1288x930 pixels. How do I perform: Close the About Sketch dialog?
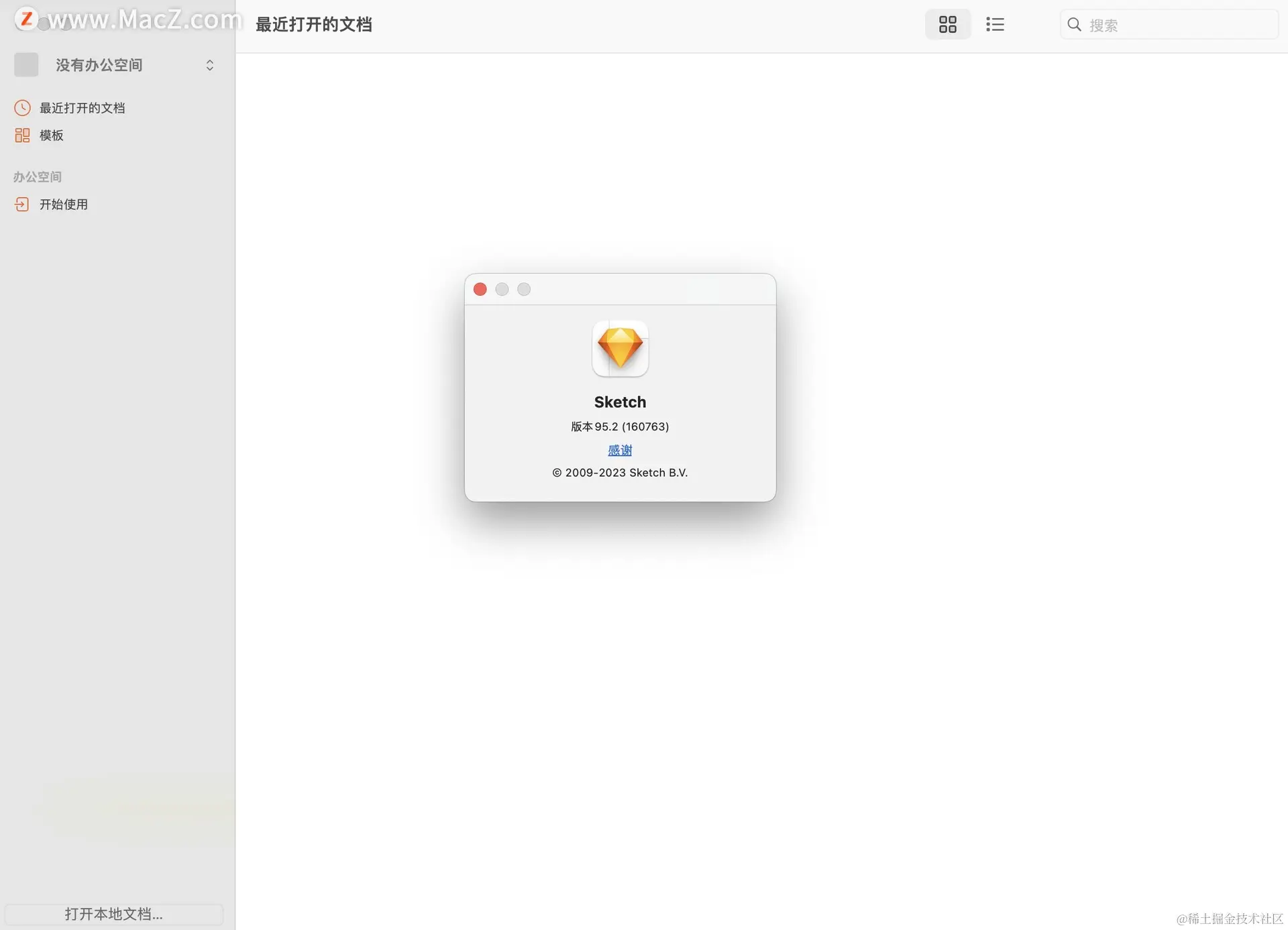(x=480, y=289)
